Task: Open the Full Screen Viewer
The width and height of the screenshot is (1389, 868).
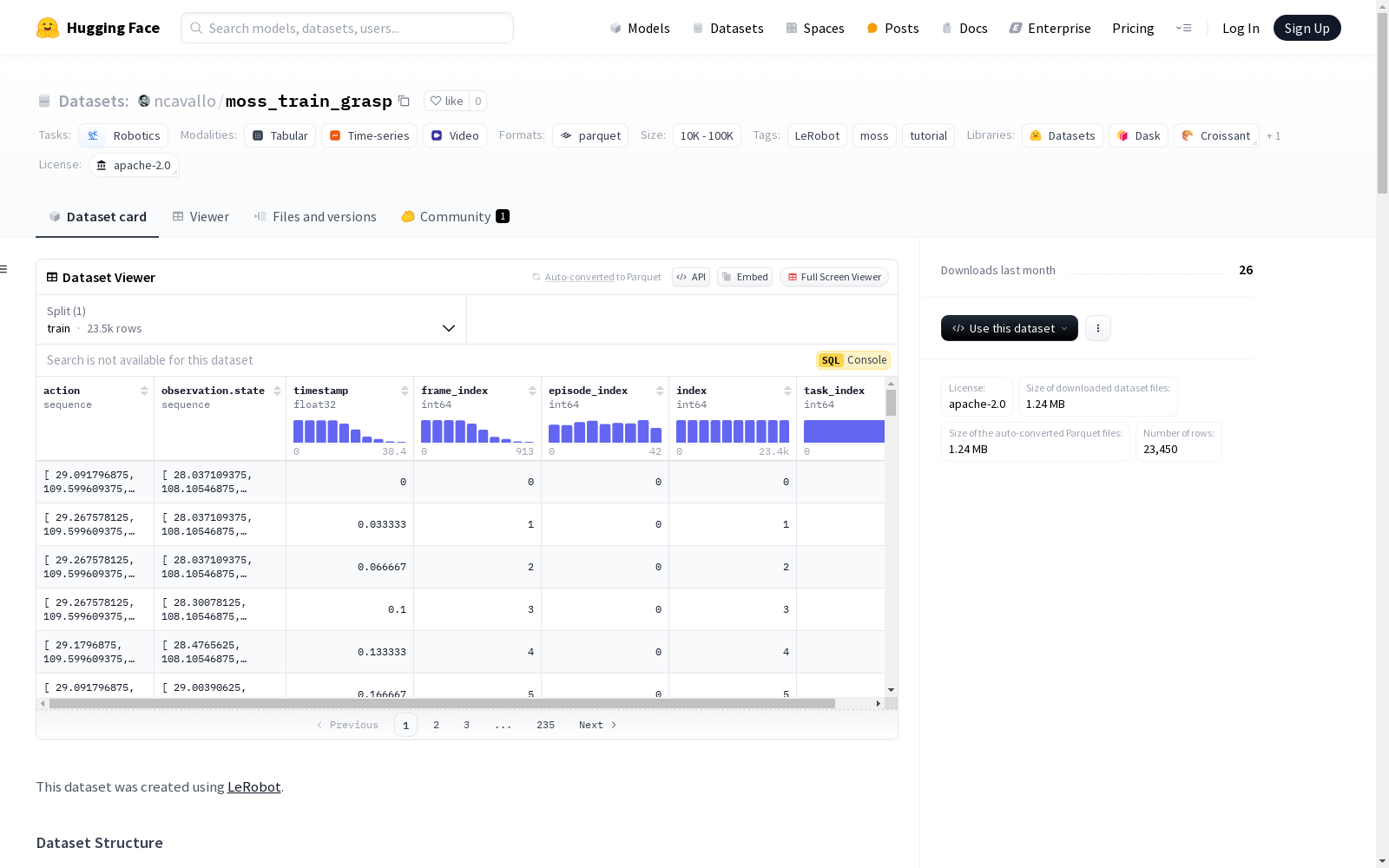Action: pos(834,277)
